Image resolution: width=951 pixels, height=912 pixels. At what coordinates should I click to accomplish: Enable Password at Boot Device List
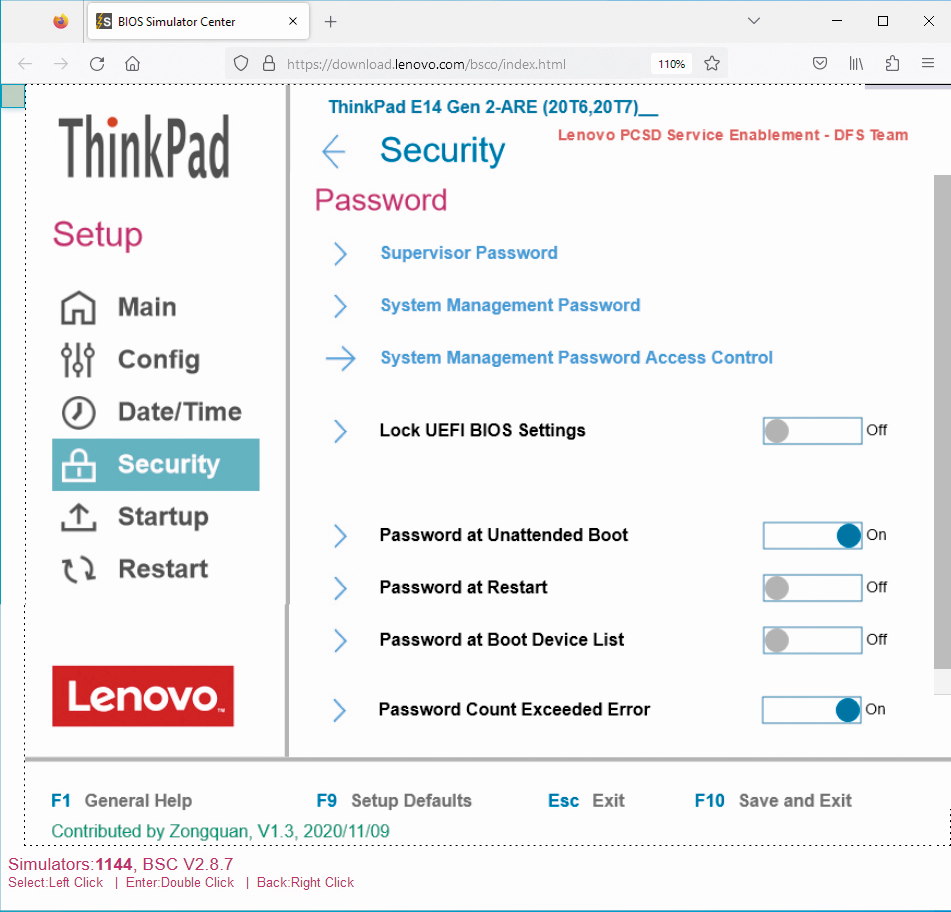coord(812,640)
